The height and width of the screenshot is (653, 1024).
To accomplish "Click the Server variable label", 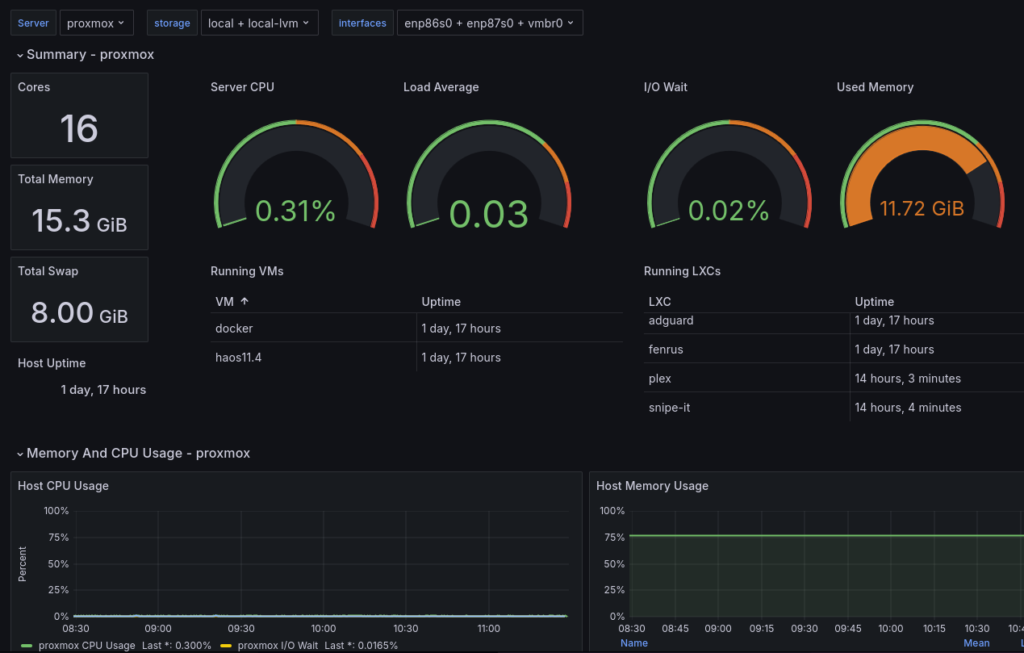I will pos(32,22).
